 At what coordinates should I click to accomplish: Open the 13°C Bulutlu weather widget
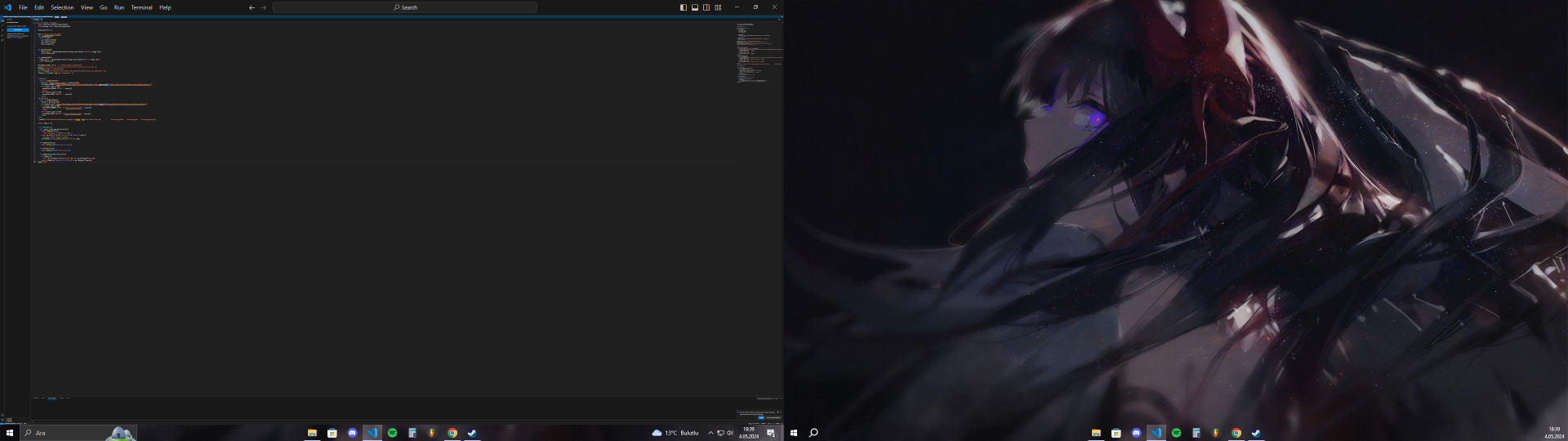pos(675,433)
